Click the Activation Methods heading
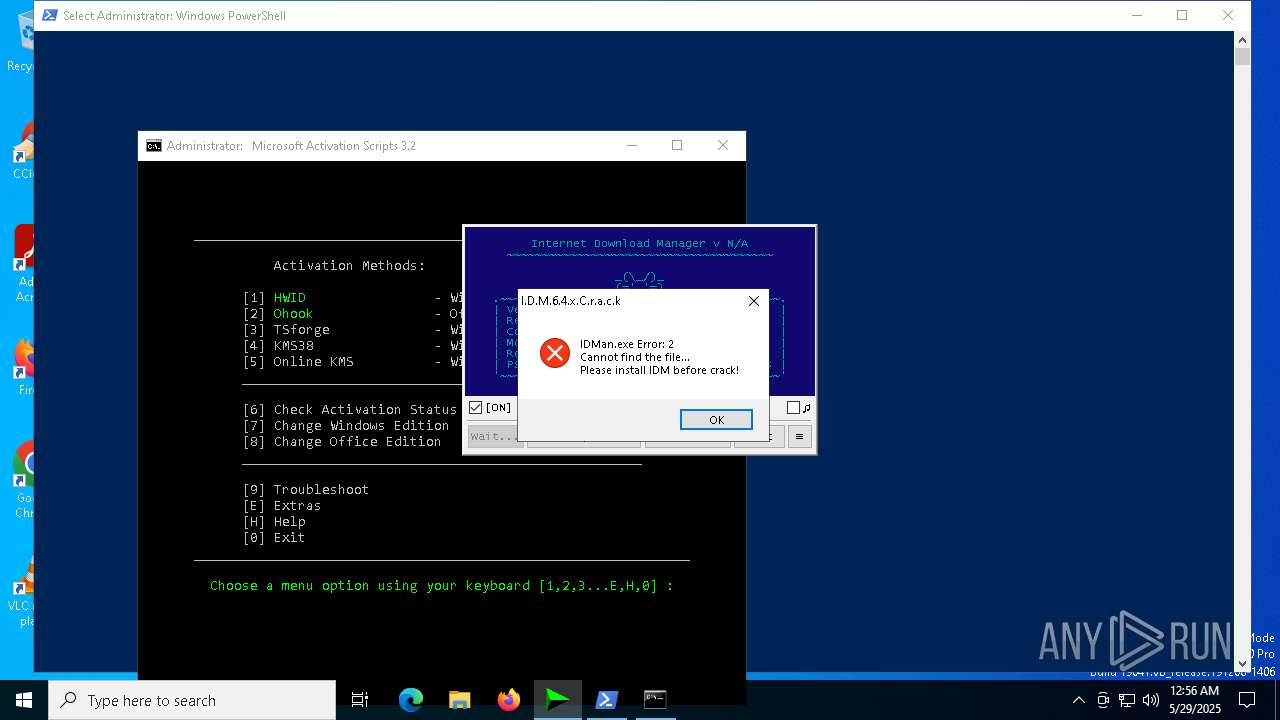Image resolution: width=1280 pixels, height=720 pixels. point(350,266)
